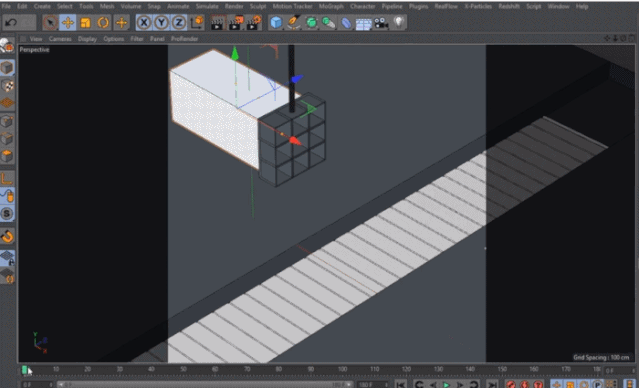The height and width of the screenshot is (388, 639).
Task: Click the green Extrude generator icon
Action: (x=328, y=23)
